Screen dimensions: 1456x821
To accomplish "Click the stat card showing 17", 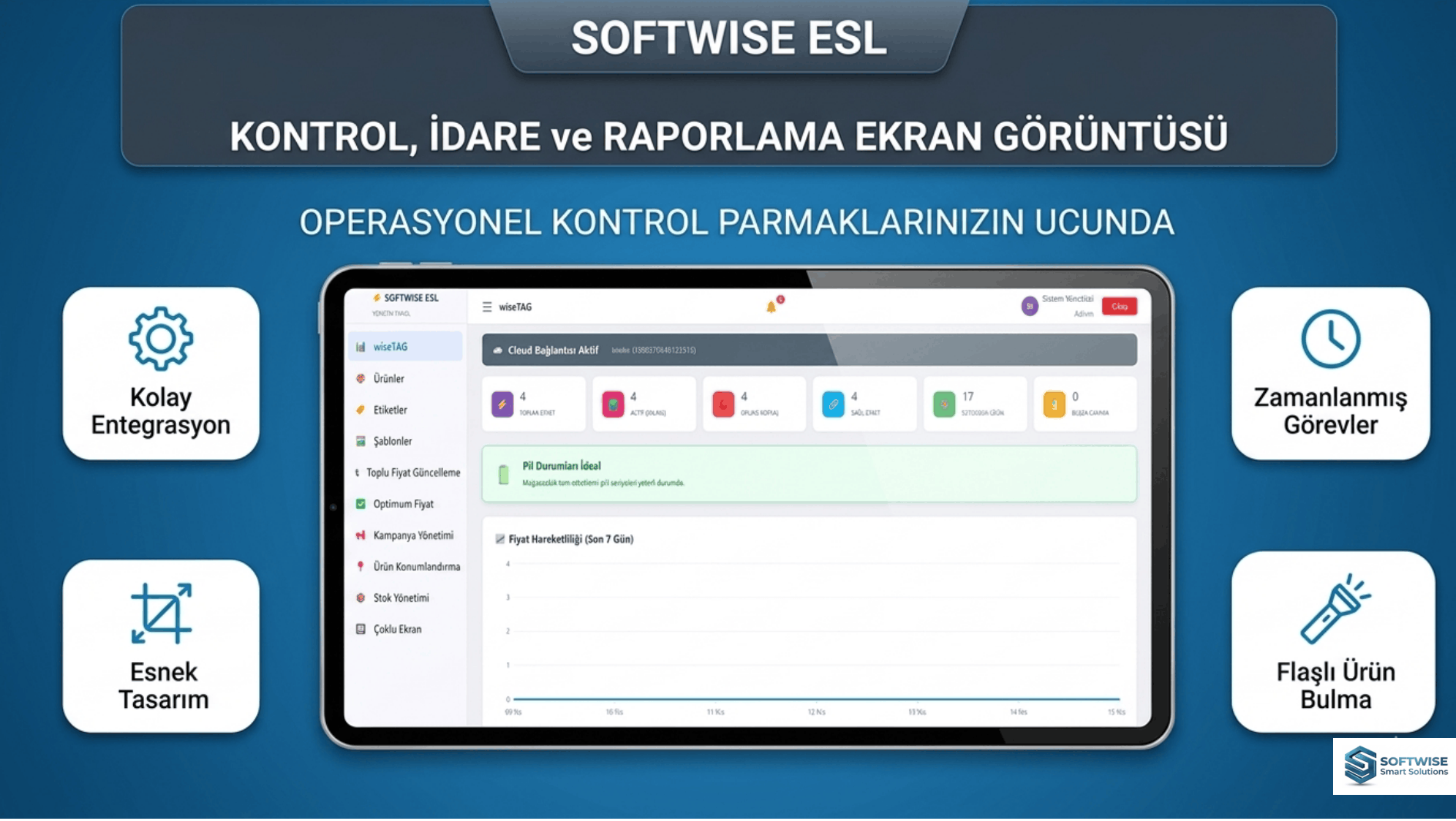I will [x=975, y=404].
